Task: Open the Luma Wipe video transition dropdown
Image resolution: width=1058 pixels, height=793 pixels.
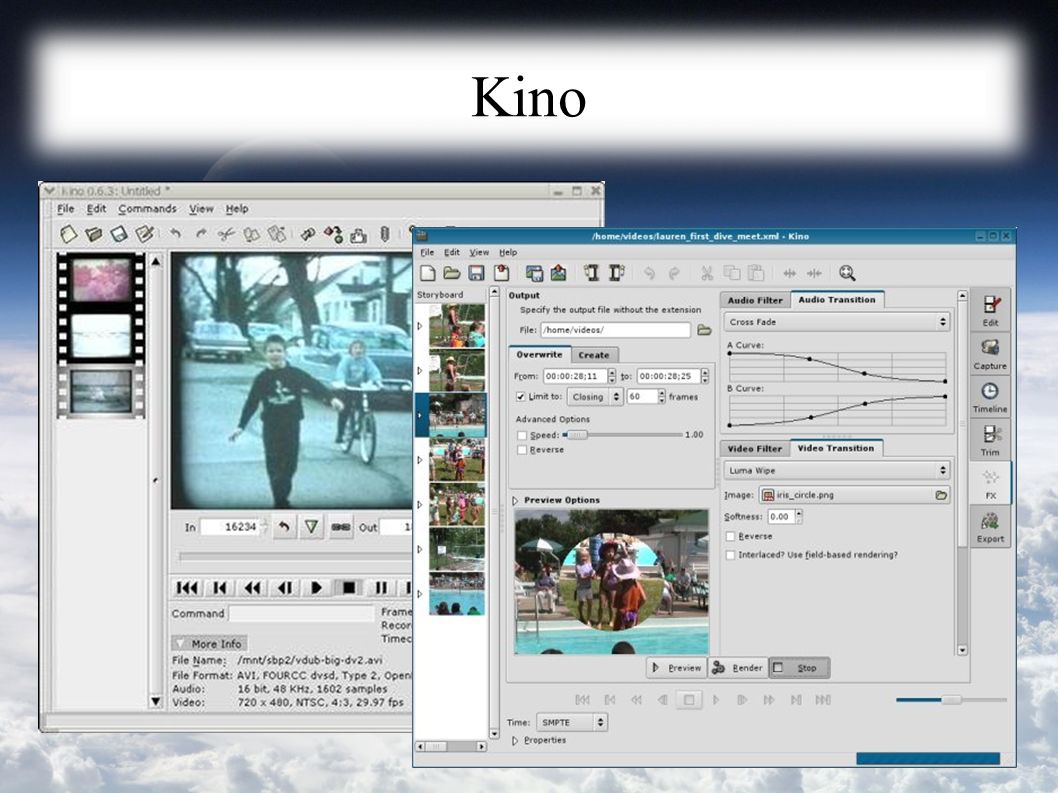Action: coord(837,470)
